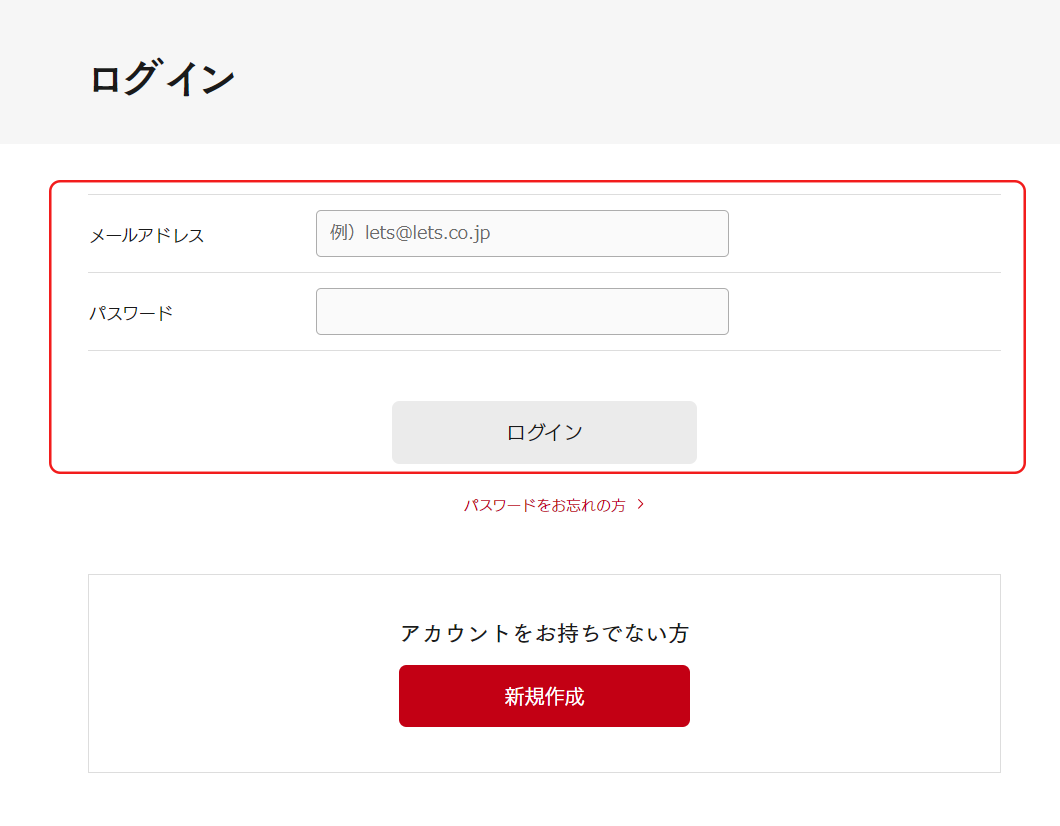Viewport: 1060px width, 826px height.
Task: Click the メールアドレス input field
Action: point(522,233)
